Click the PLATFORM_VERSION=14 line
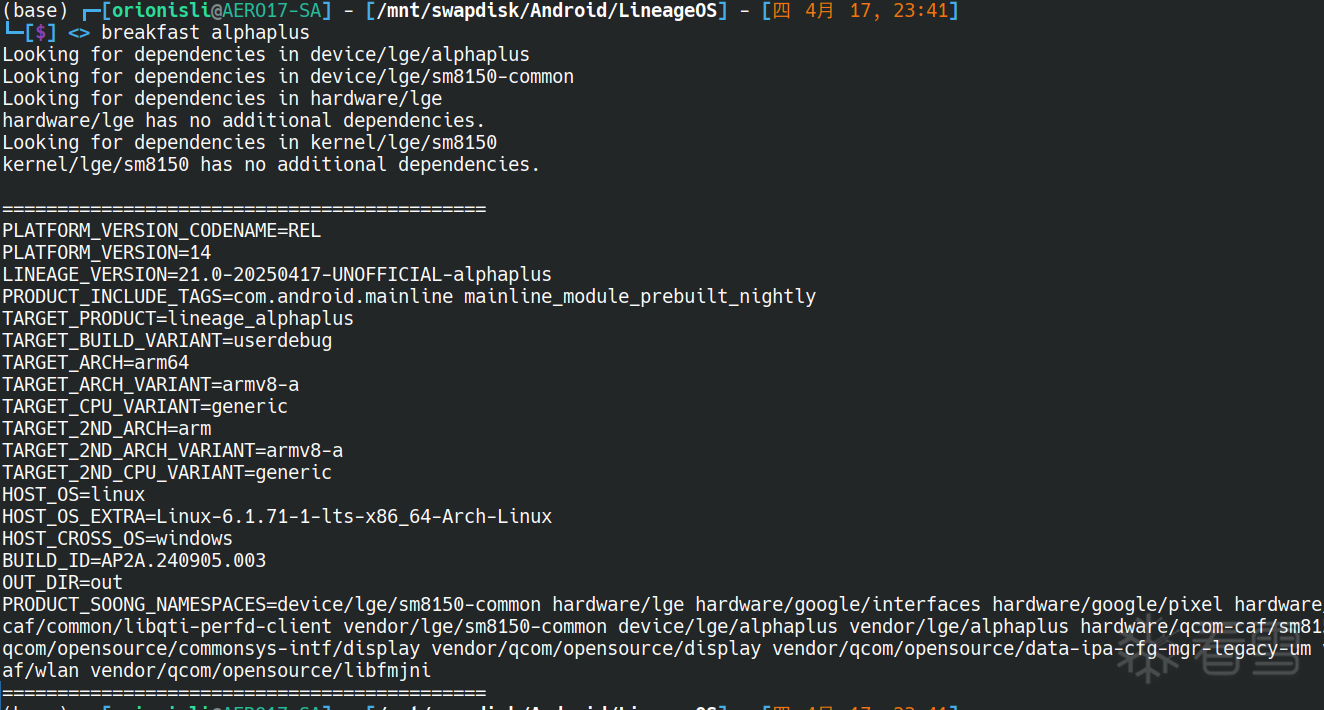 tap(106, 253)
